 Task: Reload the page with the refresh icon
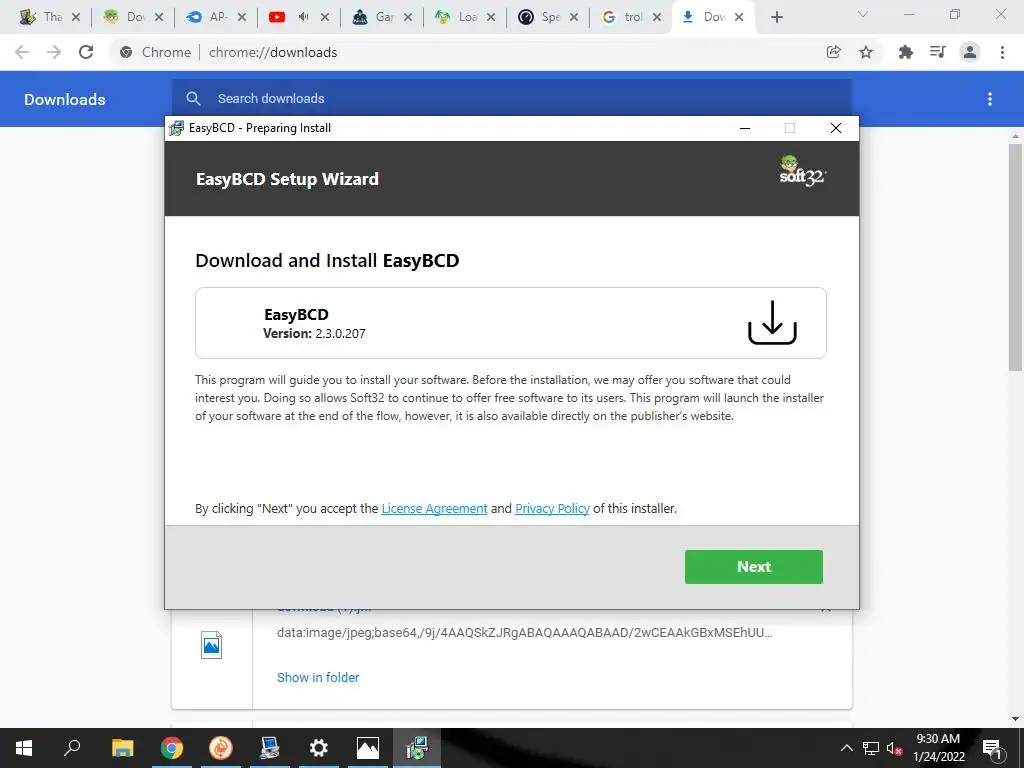[x=86, y=52]
